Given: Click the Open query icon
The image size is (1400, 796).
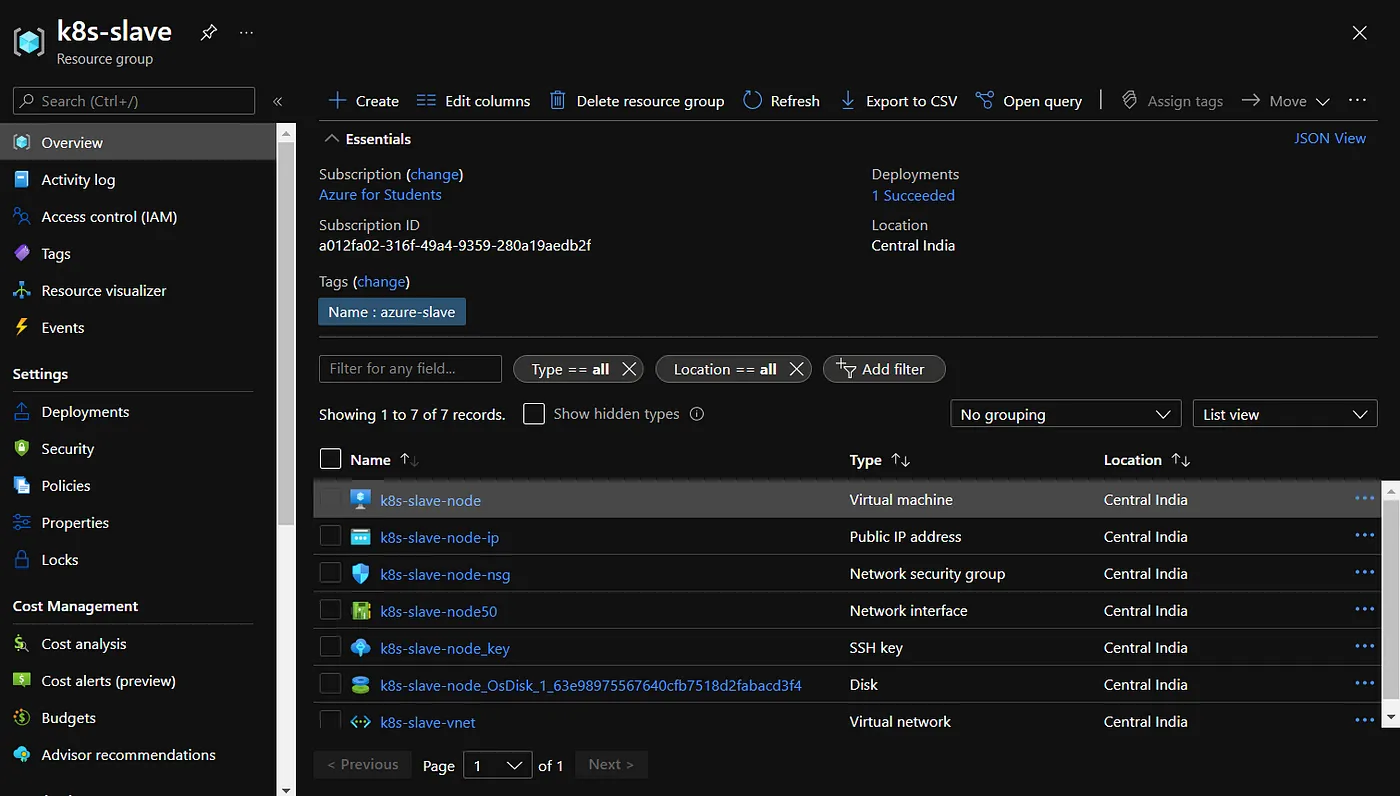Looking at the screenshot, I should pyautogui.click(x=985, y=101).
